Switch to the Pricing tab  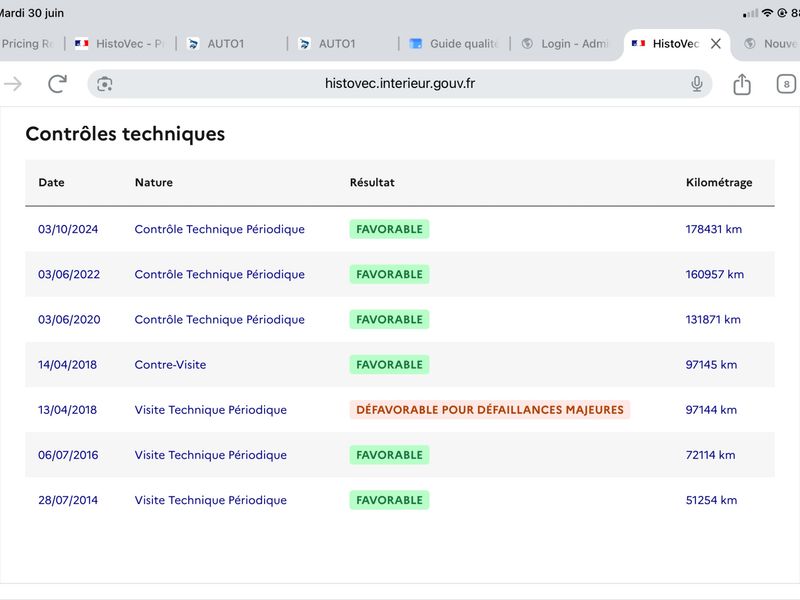click(30, 44)
